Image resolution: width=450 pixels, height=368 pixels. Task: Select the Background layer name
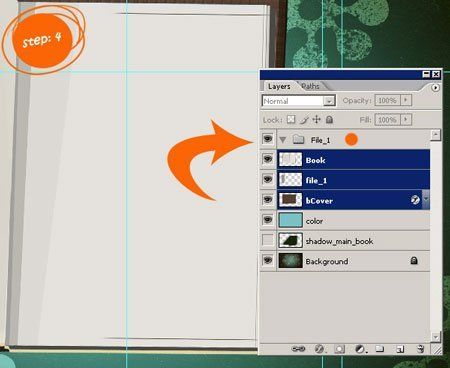327,262
